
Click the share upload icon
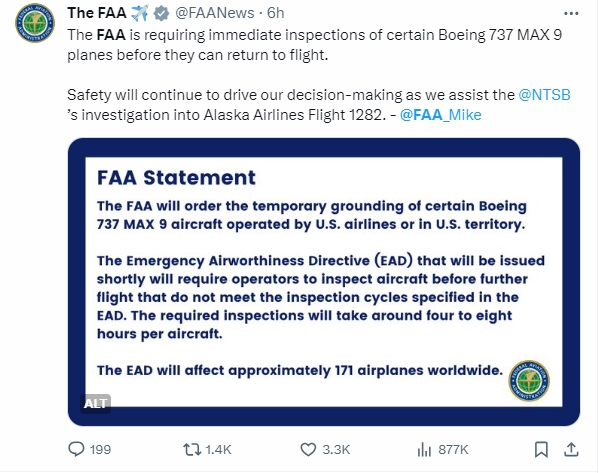click(571, 449)
